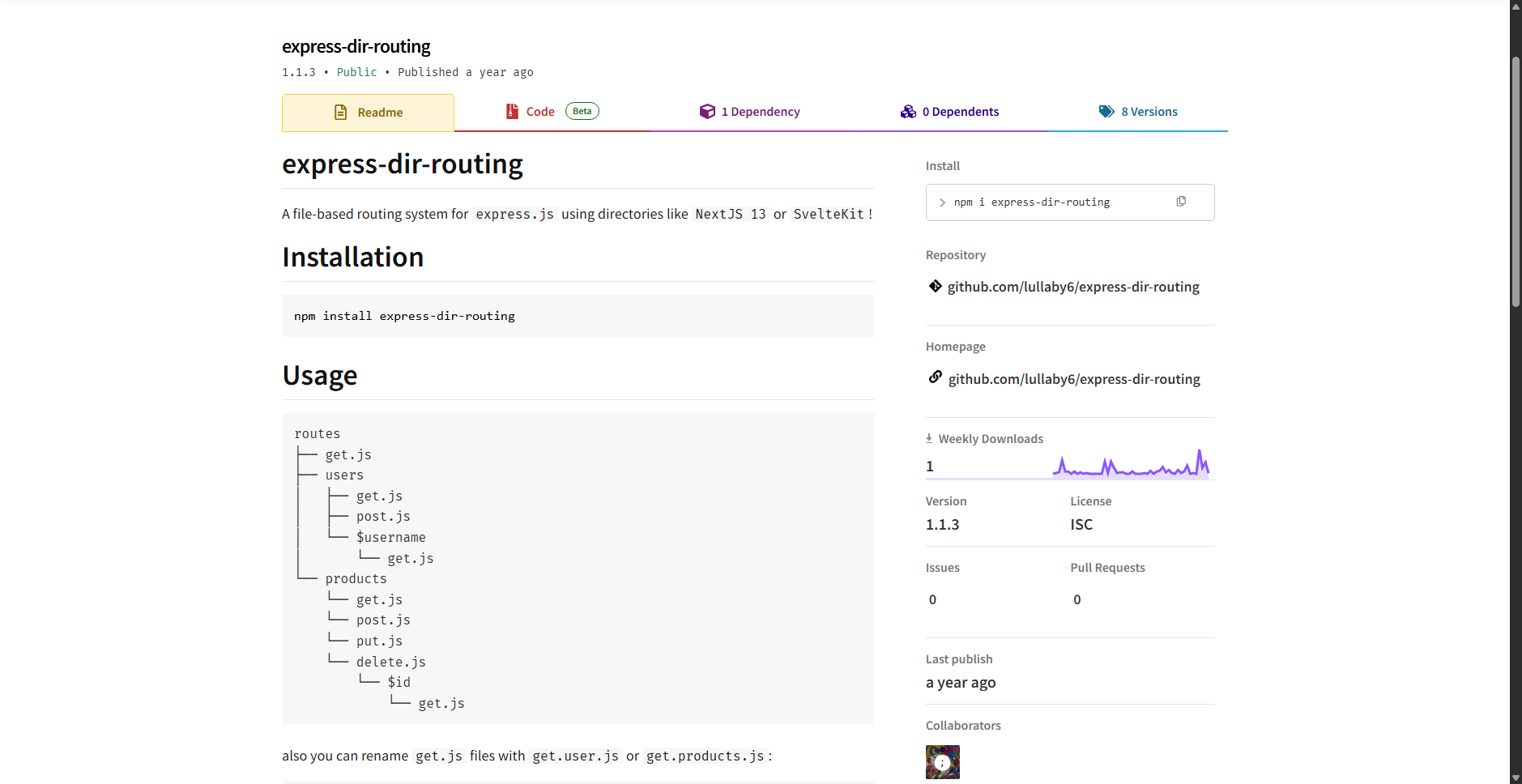The height and width of the screenshot is (784, 1522).
Task: Click the collaborator avatar thumbnail
Action: point(943,762)
